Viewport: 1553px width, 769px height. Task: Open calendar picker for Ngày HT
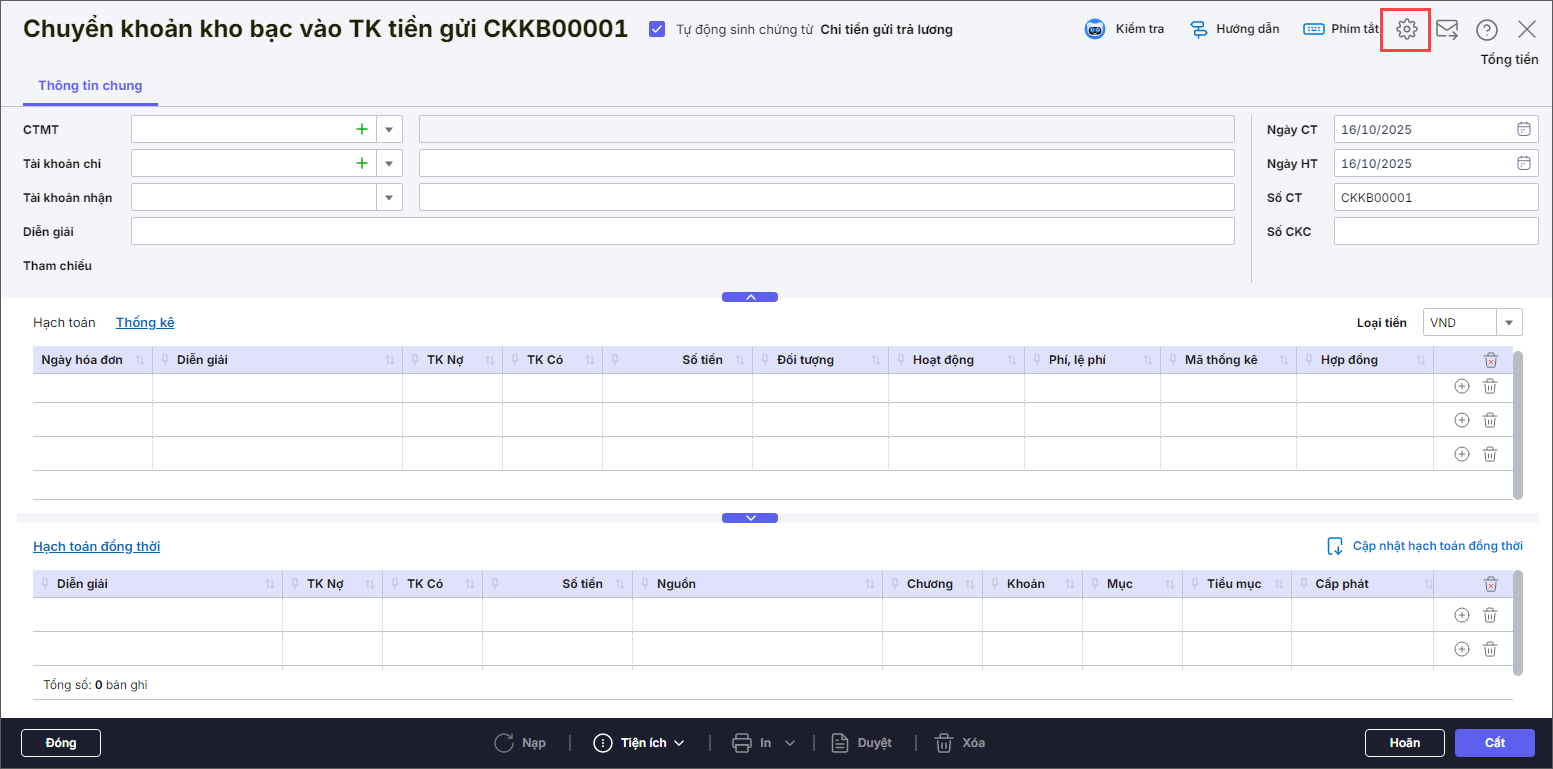coord(1523,163)
